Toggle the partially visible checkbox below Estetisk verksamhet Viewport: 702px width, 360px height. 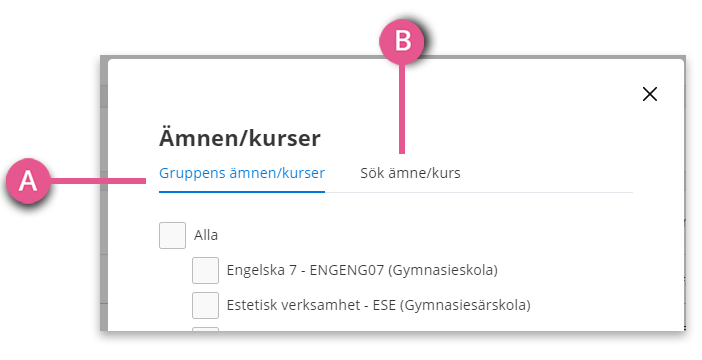pos(205,329)
